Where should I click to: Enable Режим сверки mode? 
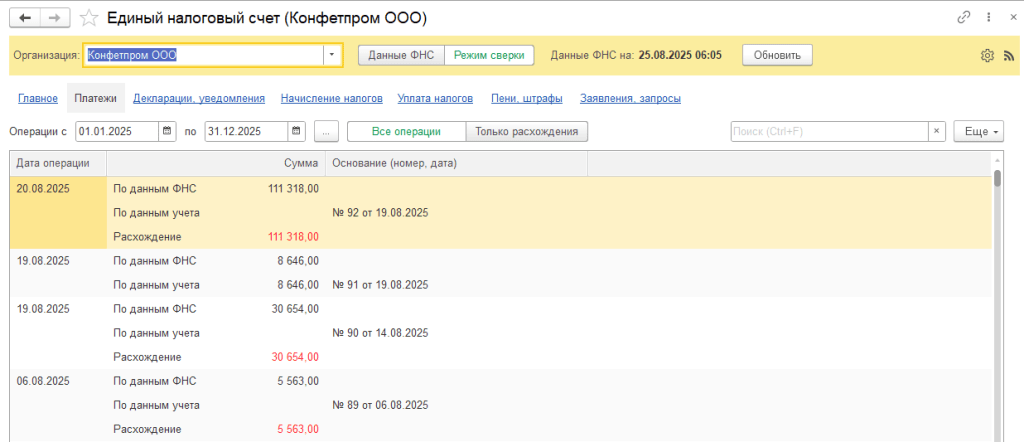click(488, 55)
